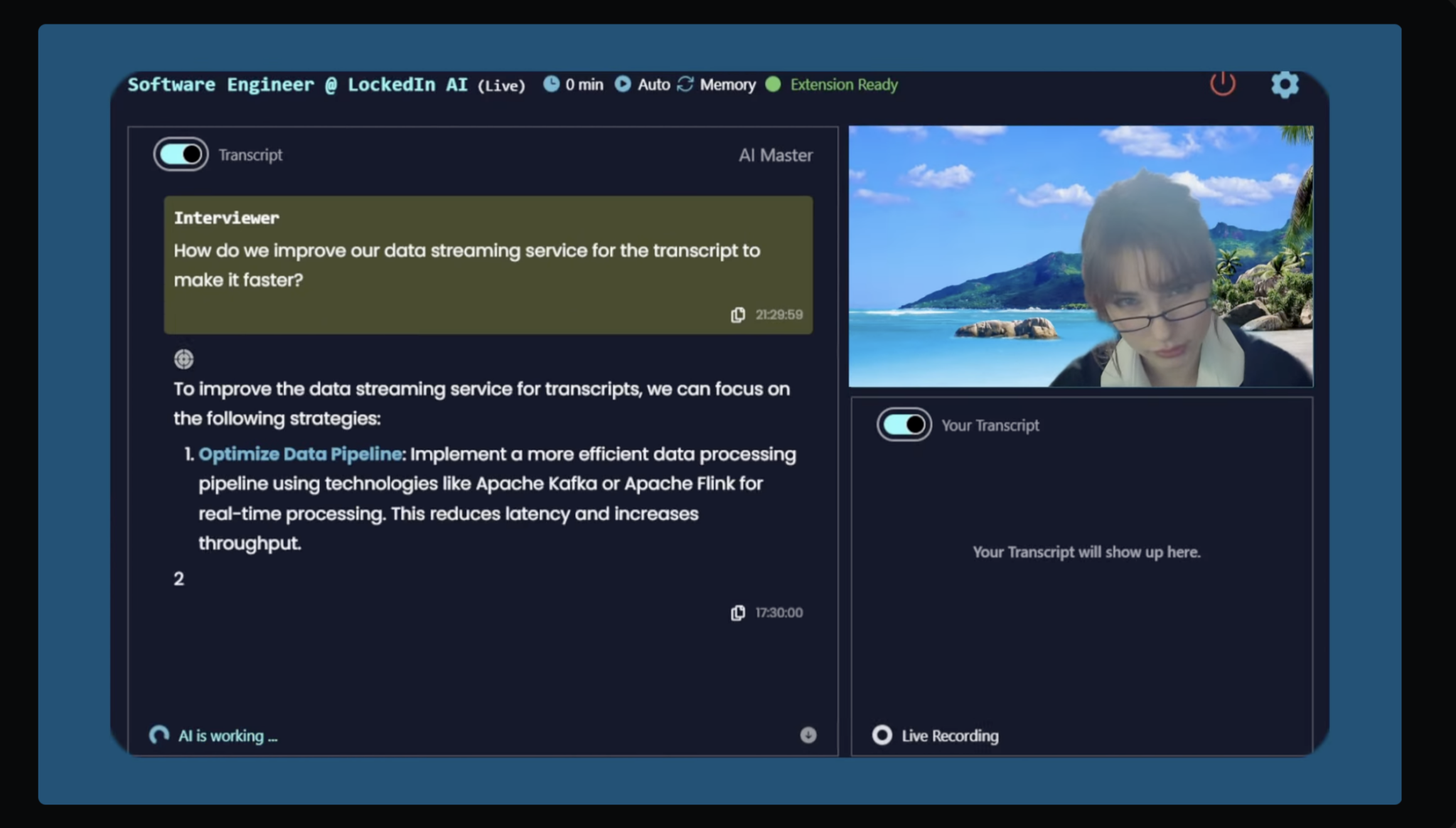Copy the interviewer's question using its copy icon
The width and height of the screenshot is (1456, 828).
pyautogui.click(x=737, y=314)
